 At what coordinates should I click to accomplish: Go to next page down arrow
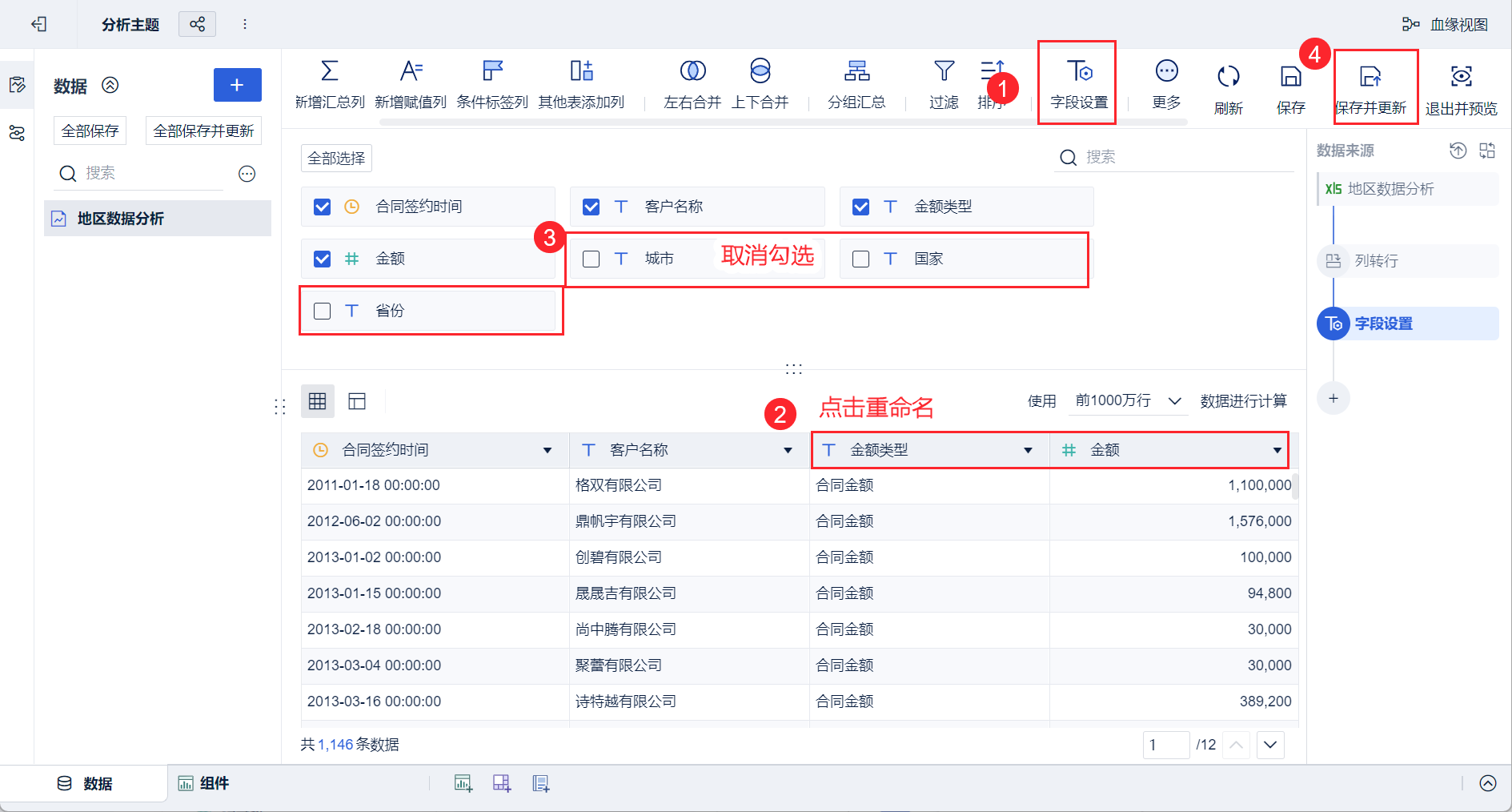1270,745
